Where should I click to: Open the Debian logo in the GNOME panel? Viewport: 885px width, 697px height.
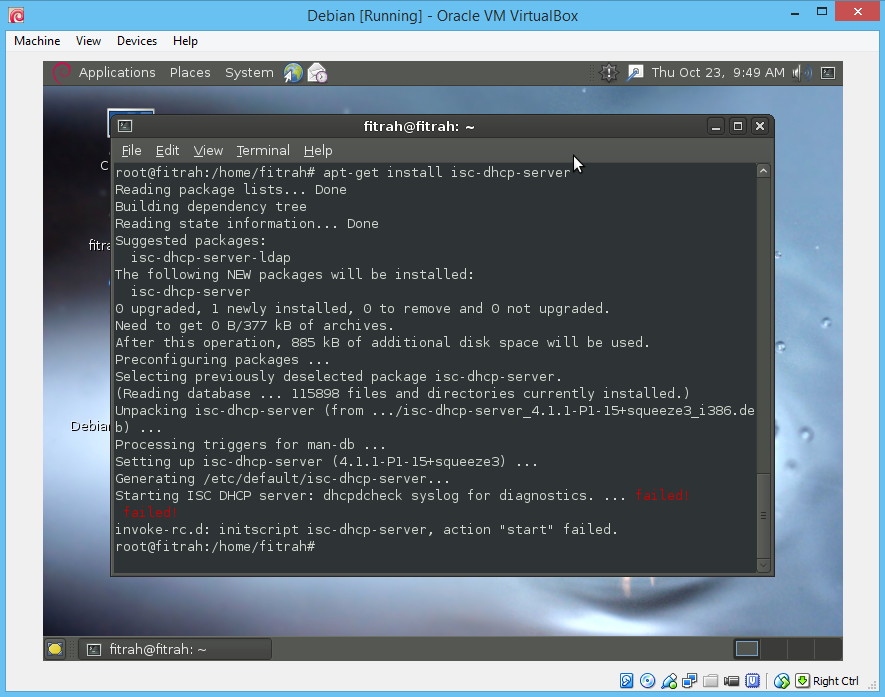click(61, 73)
